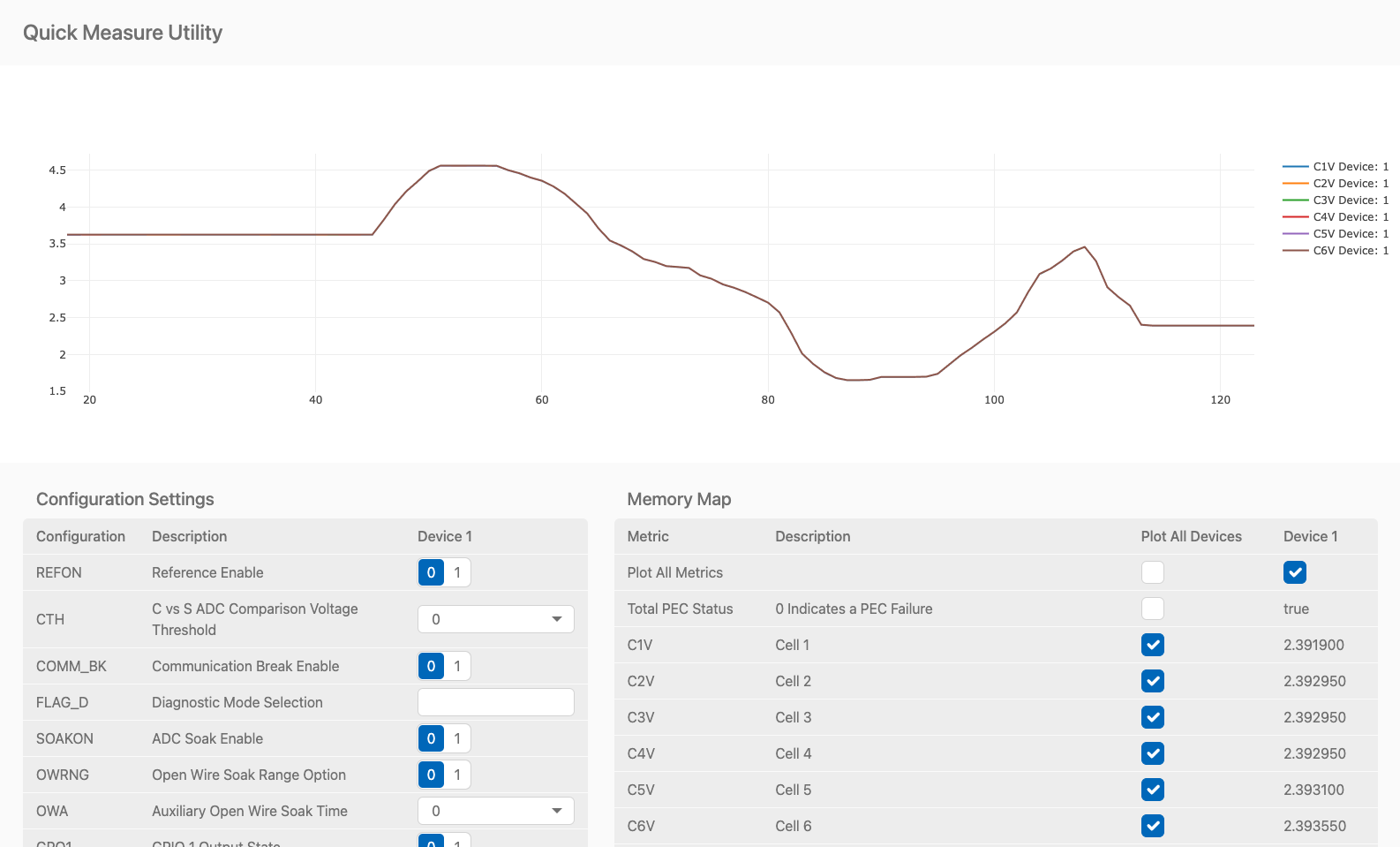Set COMM_BK Communication Break to 1
Image resolution: width=1400 pixels, height=847 pixels.
pos(457,666)
